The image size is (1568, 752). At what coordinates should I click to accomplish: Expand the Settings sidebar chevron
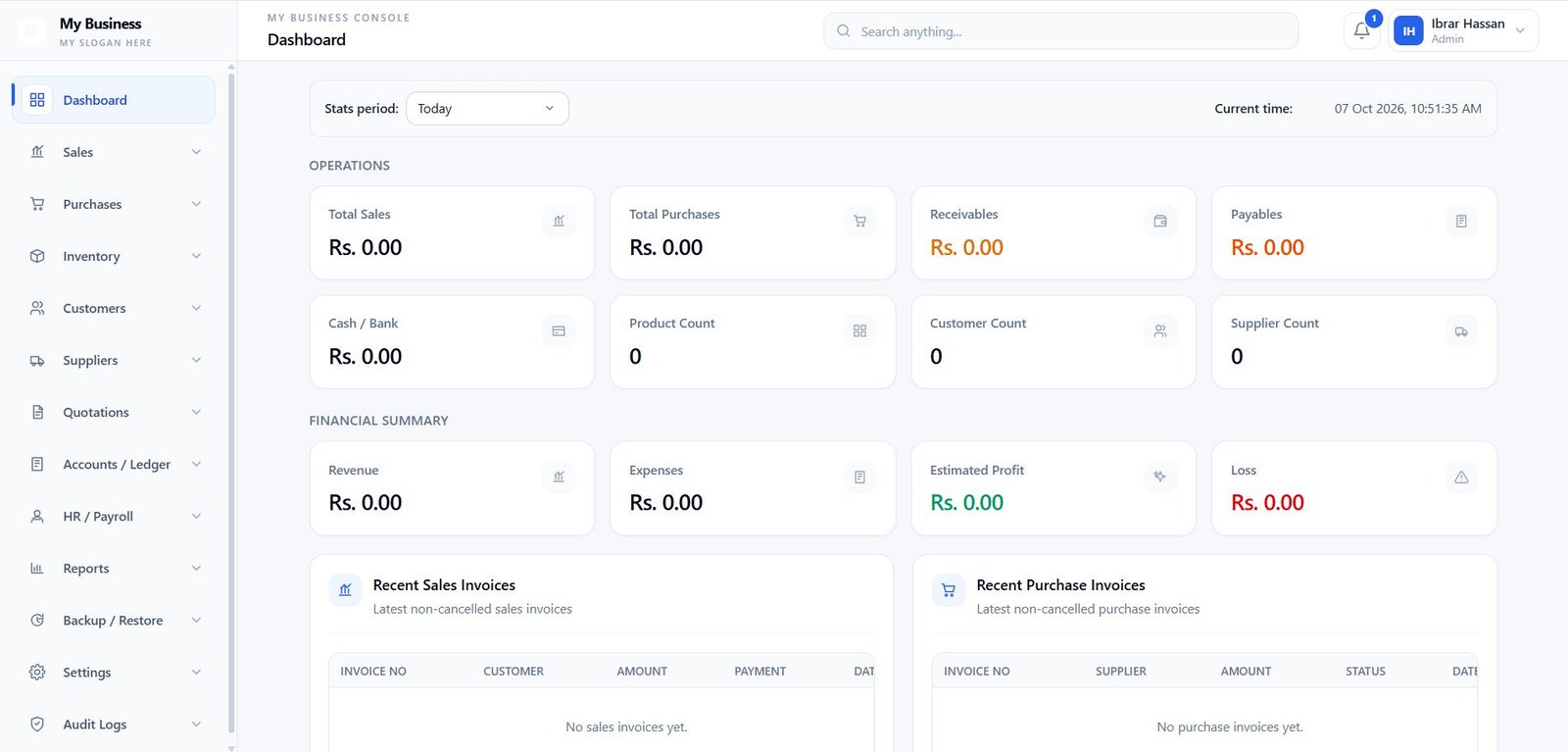[x=196, y=672]
